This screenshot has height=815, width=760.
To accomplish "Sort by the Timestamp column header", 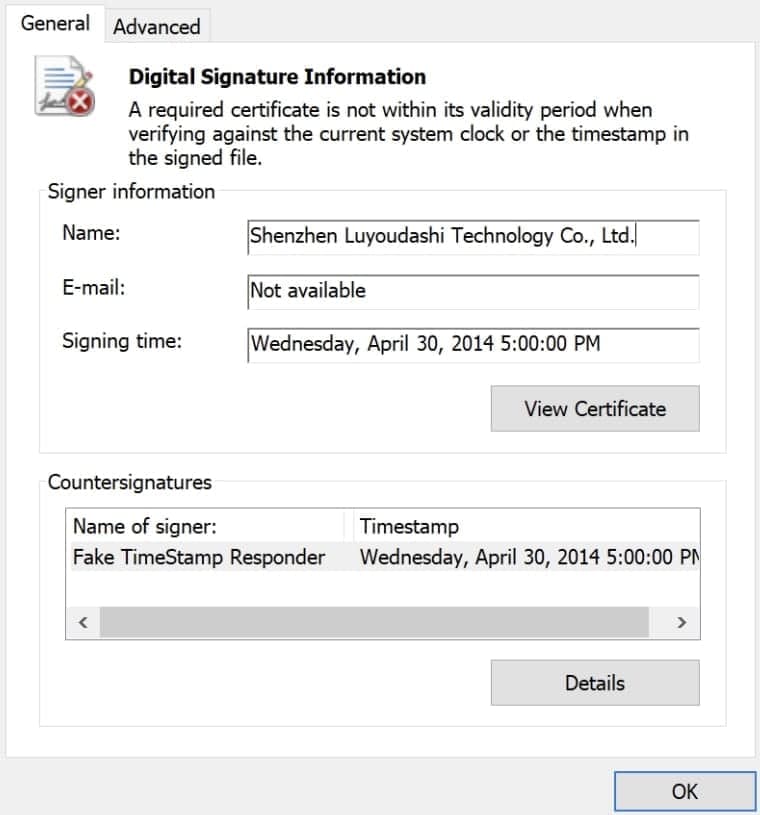I will click(x=409, y=526).
